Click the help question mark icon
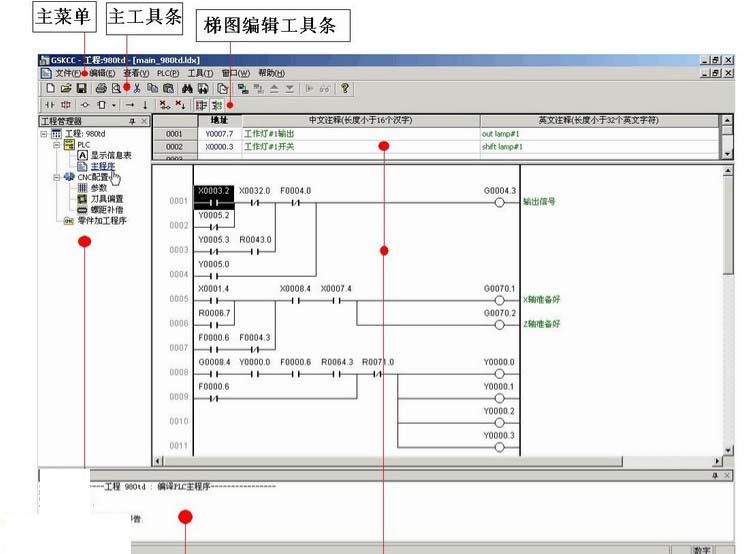This screenshot has height=554, width=748. (345, 88)
